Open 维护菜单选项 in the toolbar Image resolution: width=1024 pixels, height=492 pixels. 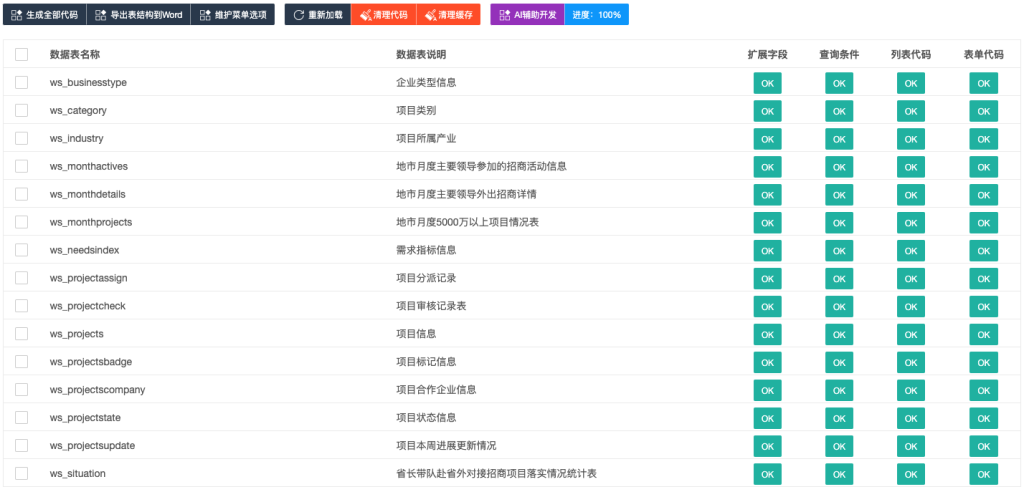(232, 15)
